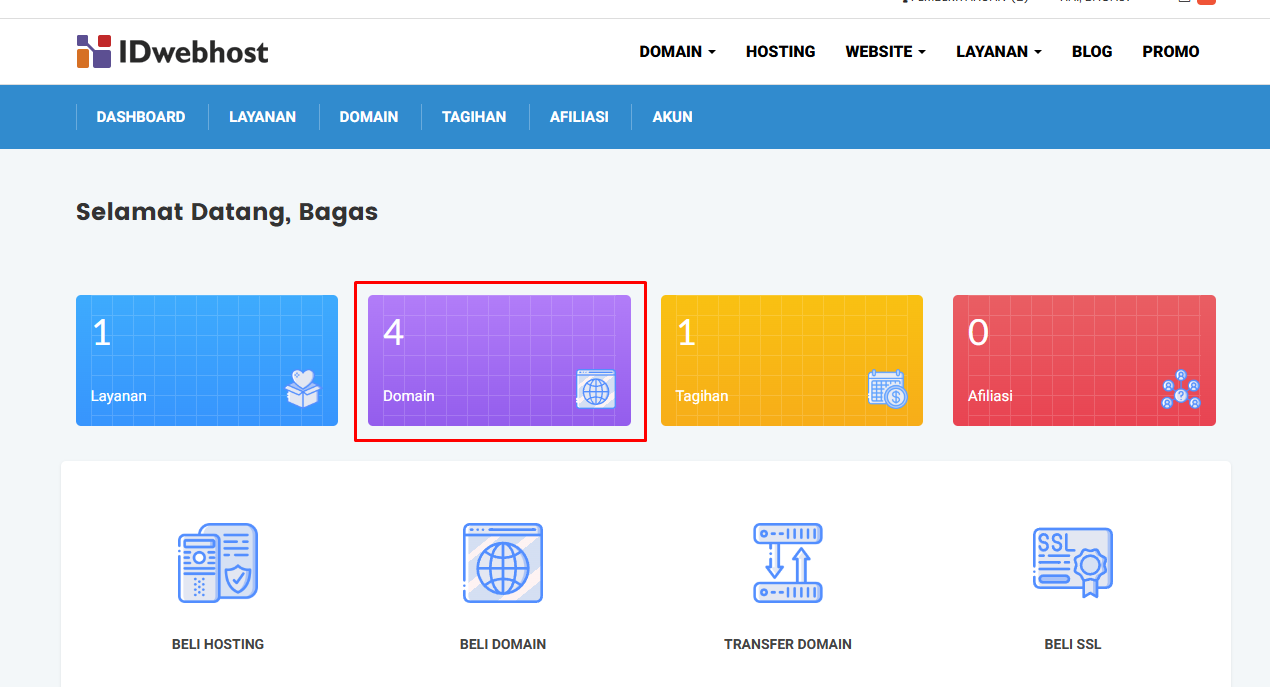Click the TRANSFER DOMAIN link
The image size is (1270, 687).
[788, 644]
